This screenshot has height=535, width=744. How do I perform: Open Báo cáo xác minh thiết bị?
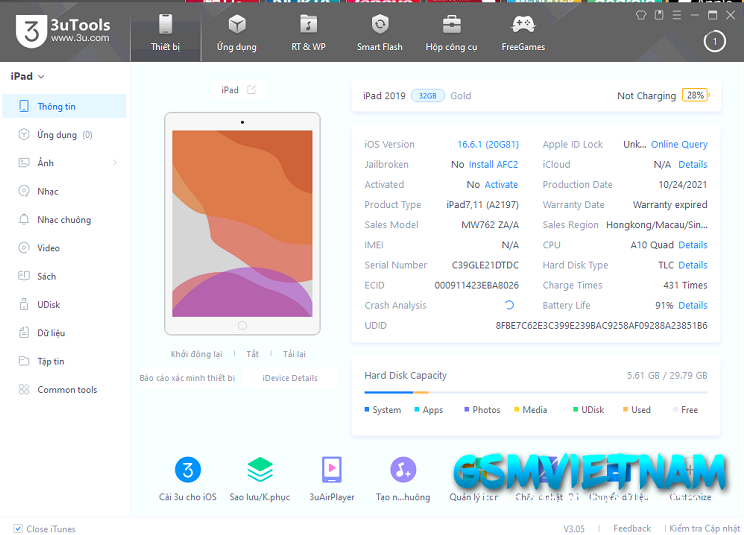click(187, 378)
